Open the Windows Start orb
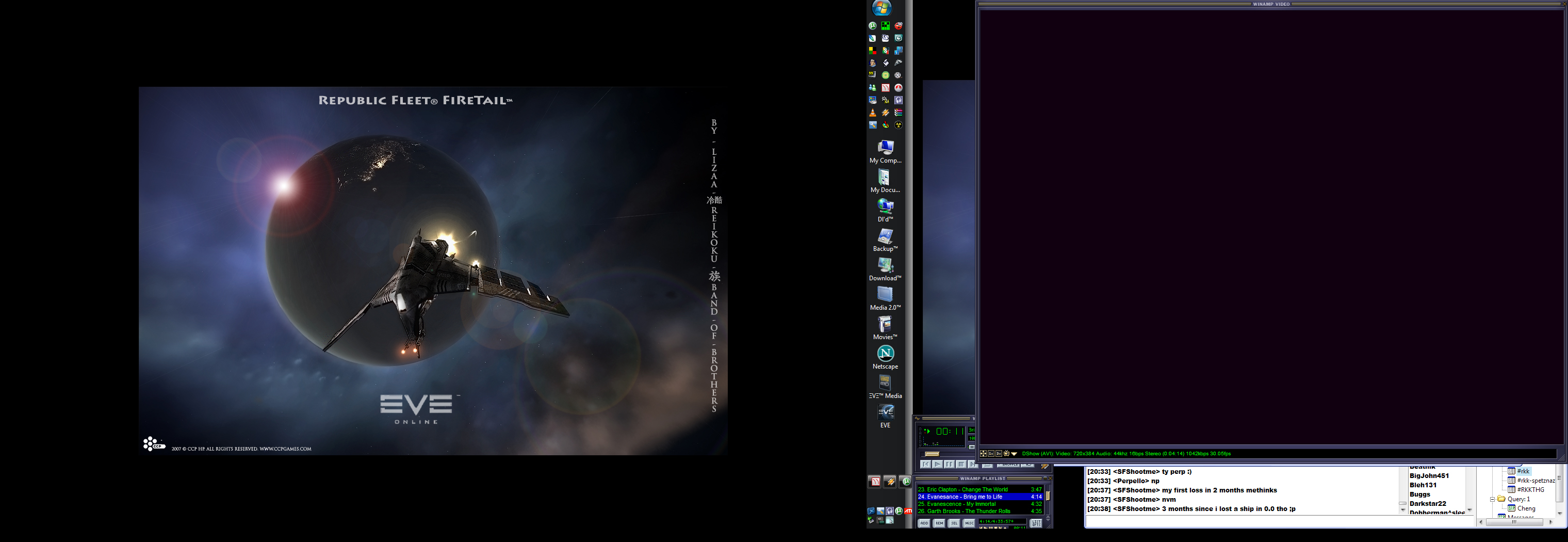This screenshot has width=1568, height=542. point(881,8)
